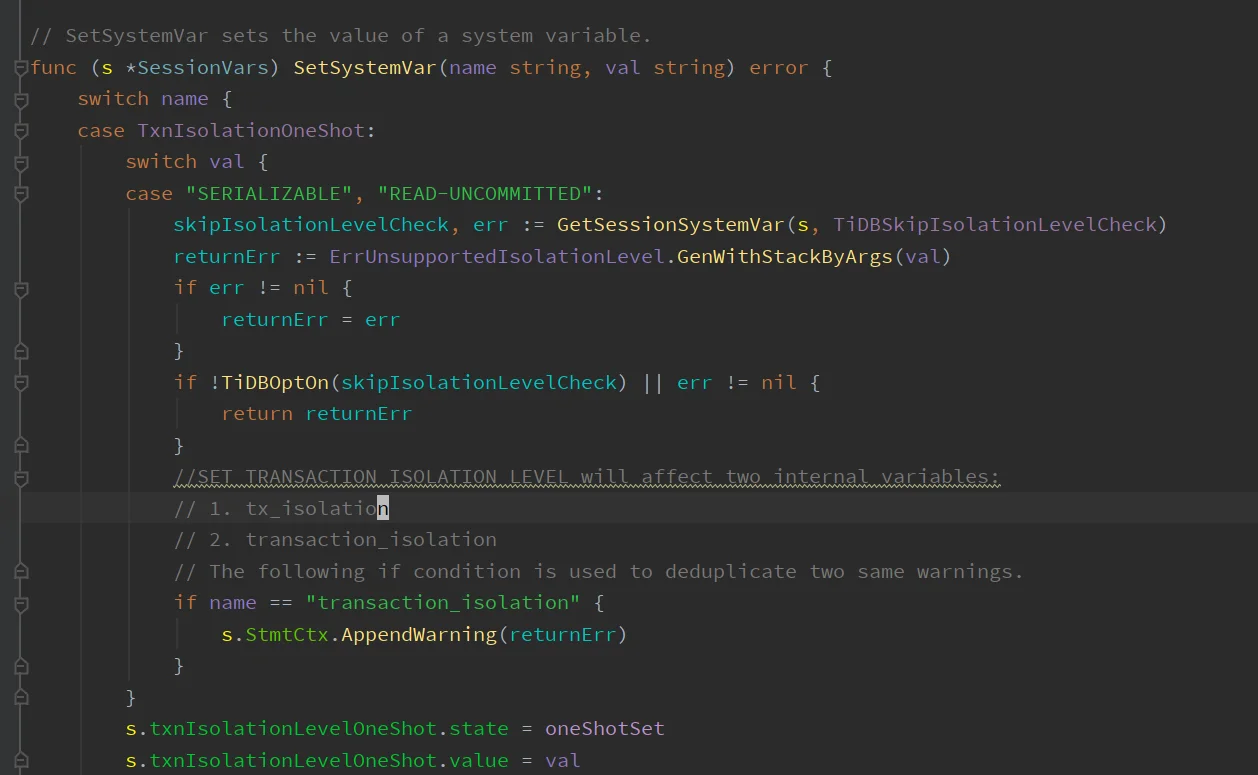This screenshot has width=1258, height=775.
Task: Fold the 'if err != nil' block
Action: coord(22,288)
